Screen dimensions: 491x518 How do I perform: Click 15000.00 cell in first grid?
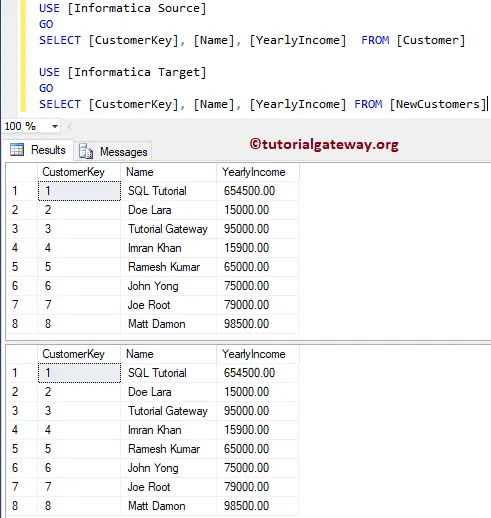point(257,210)
